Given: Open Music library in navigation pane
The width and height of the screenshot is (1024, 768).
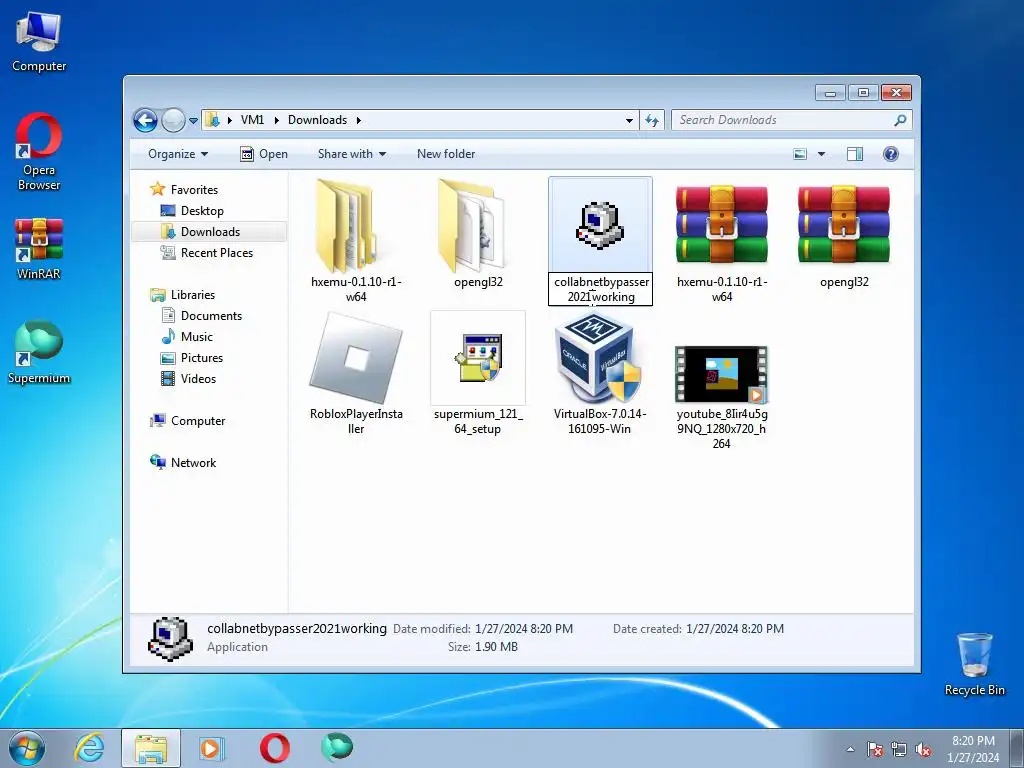Looking at the screenshot, I should tap(197, 337).
